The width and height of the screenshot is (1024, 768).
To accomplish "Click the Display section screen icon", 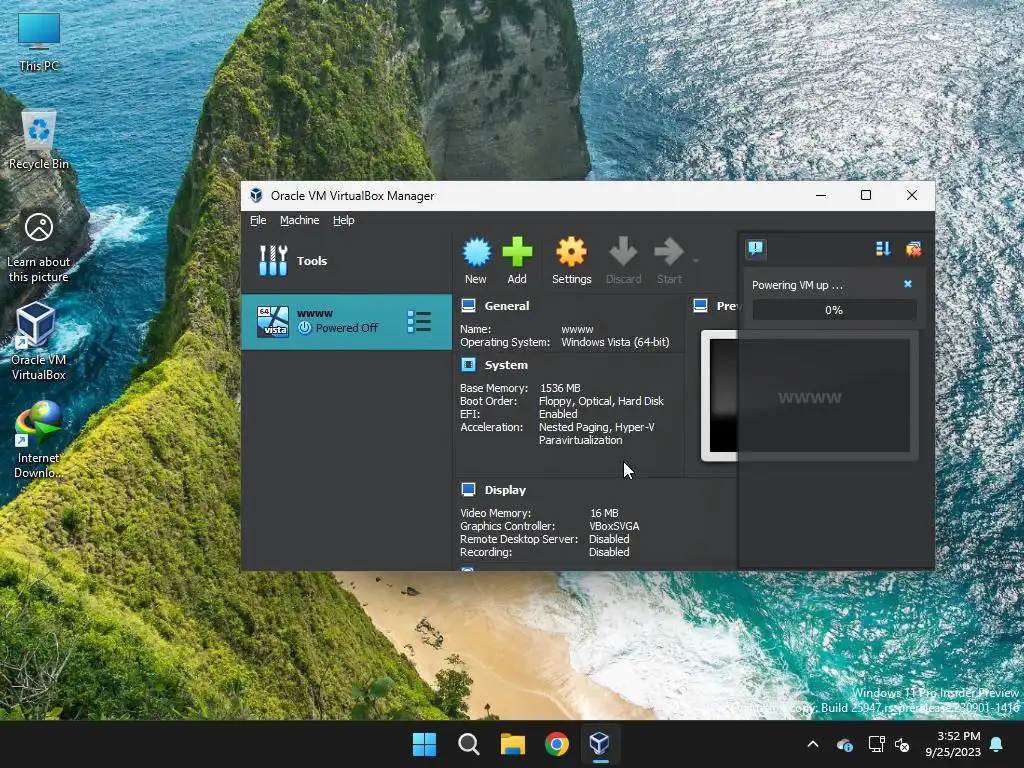I will coord(468,489).
